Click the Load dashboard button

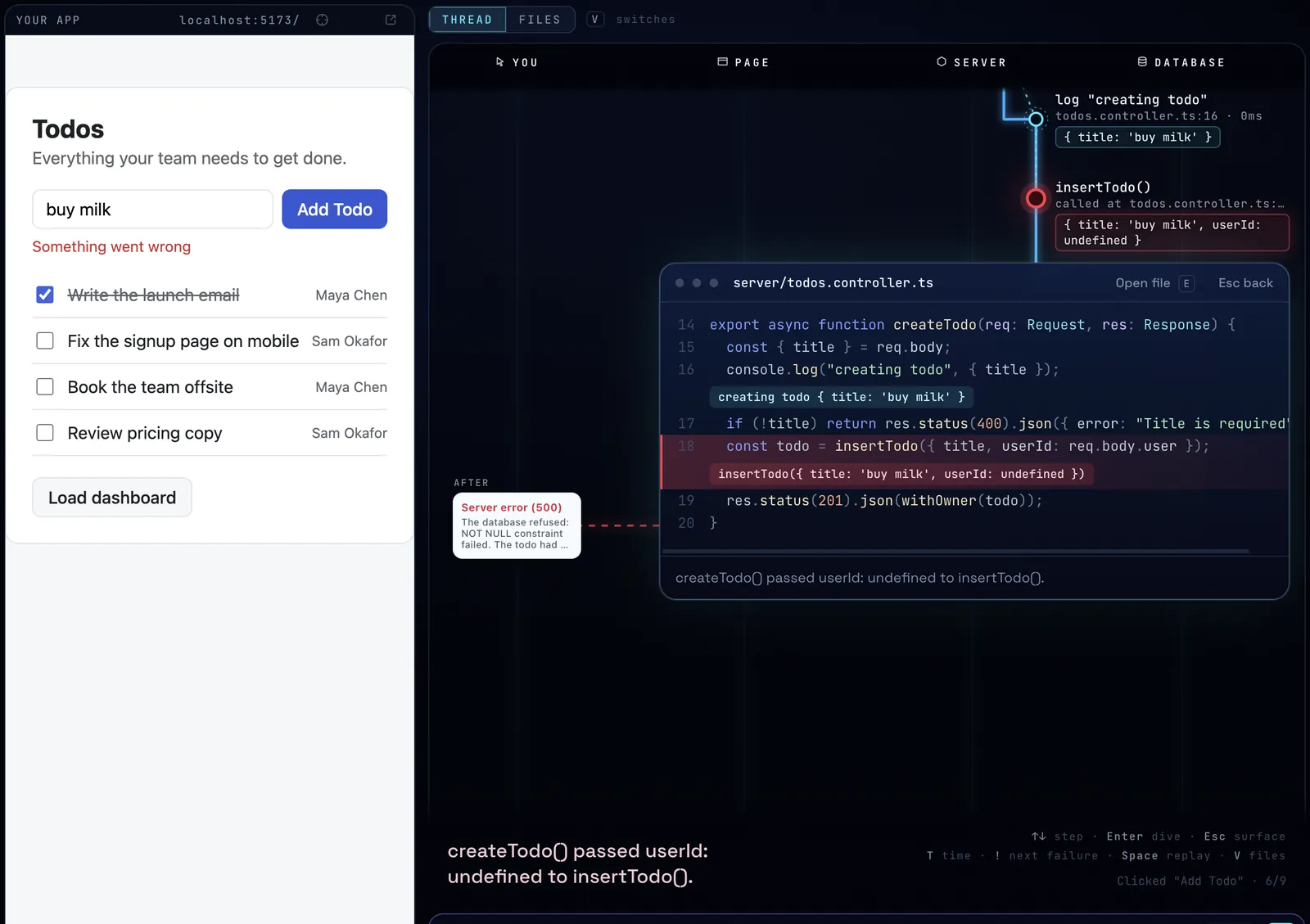point(112,498)
